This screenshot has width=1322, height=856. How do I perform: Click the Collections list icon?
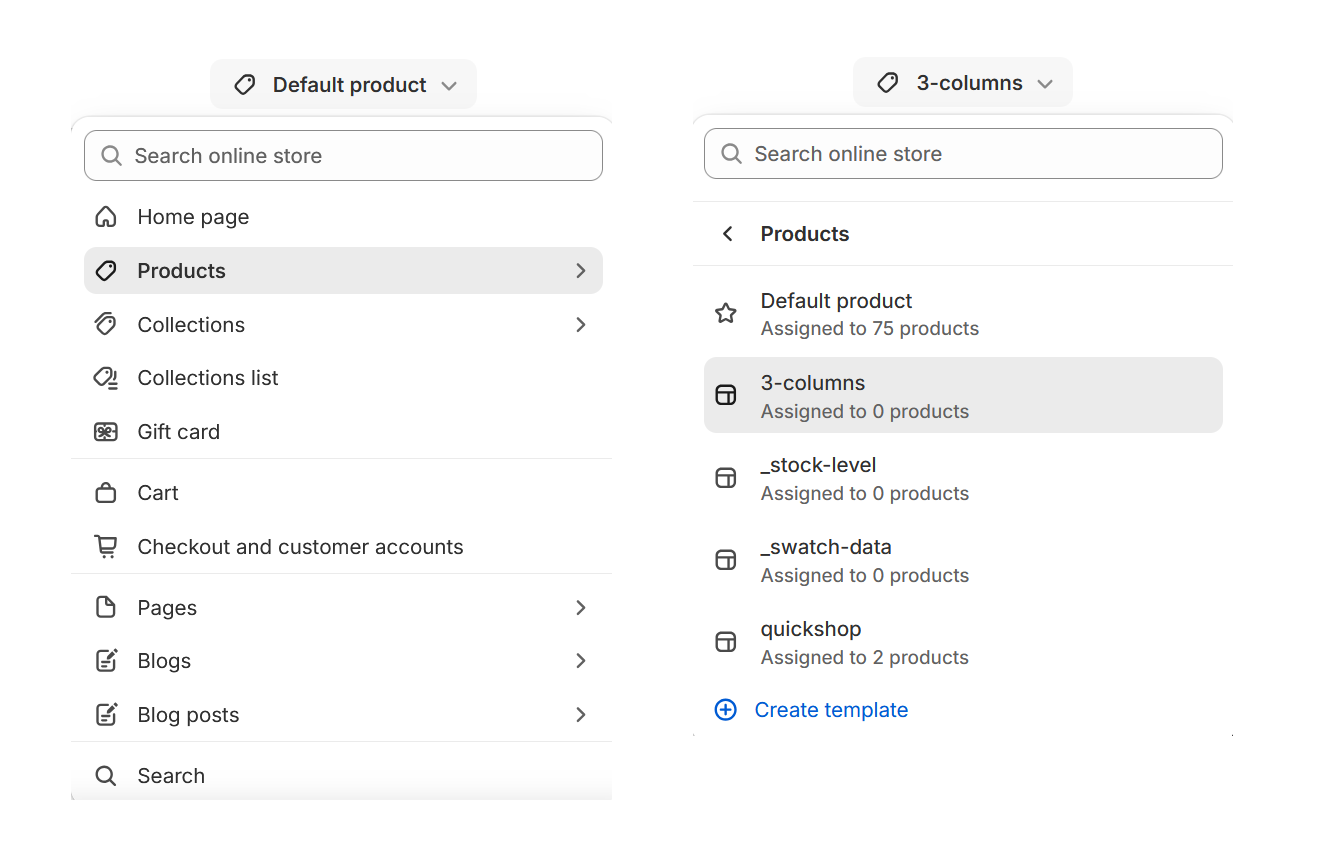tap(105, 378)
